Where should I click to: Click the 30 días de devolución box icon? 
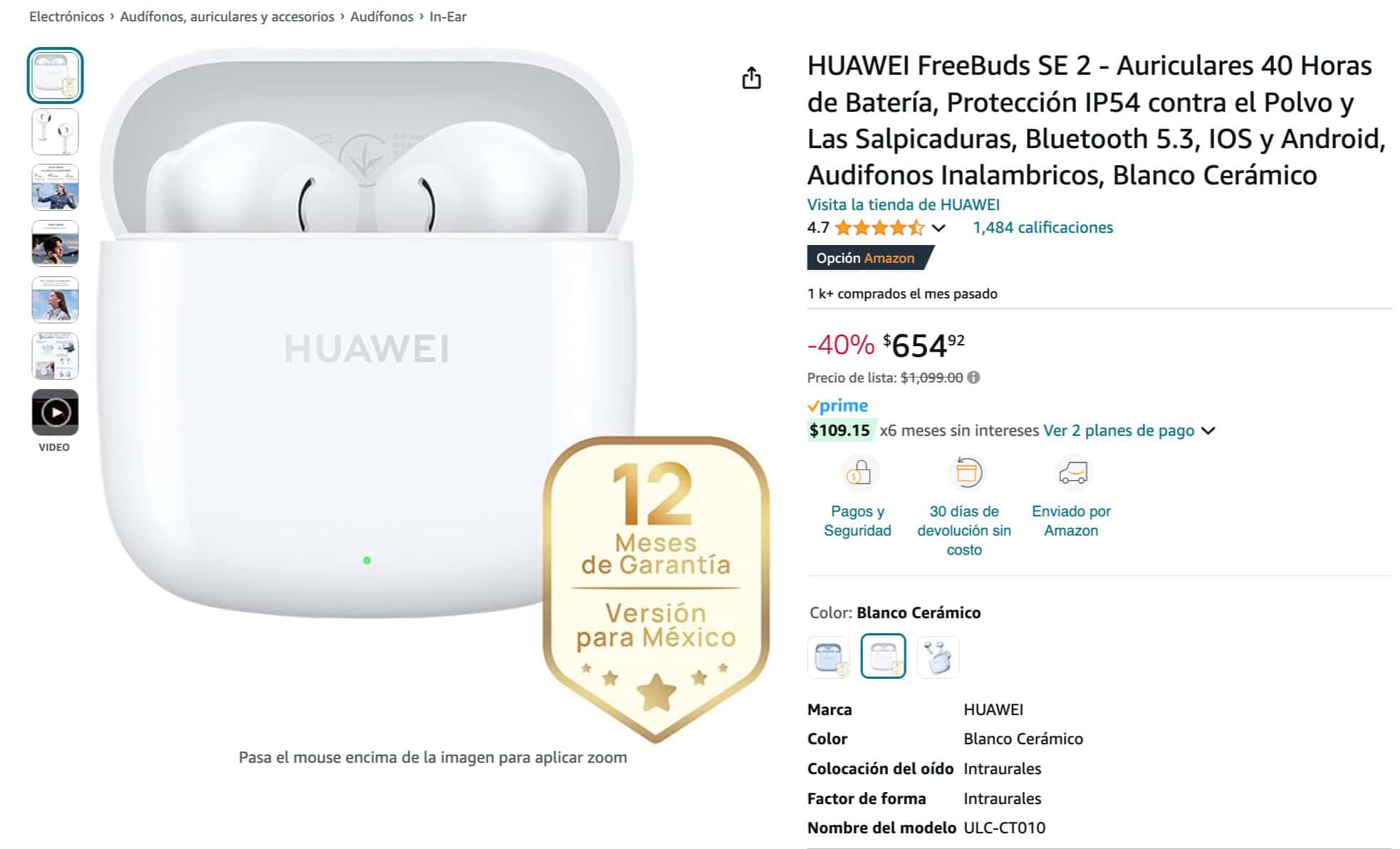968,473
